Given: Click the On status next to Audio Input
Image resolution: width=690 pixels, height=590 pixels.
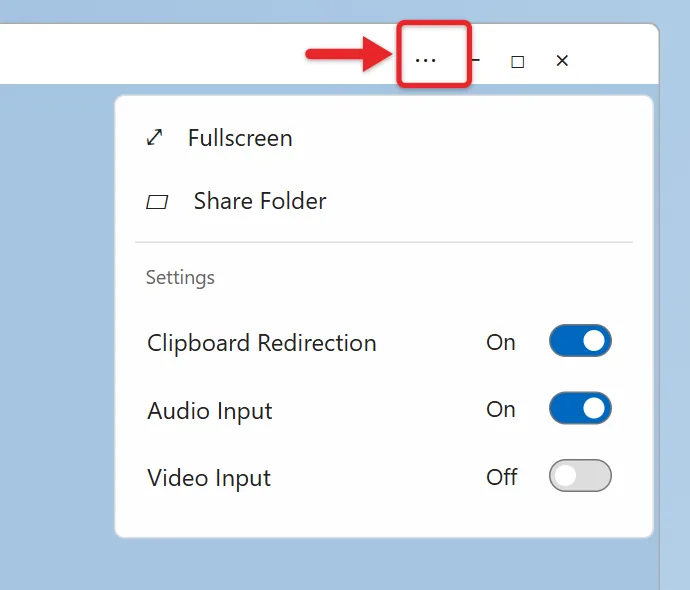Looking at the screenshot, I should tap(501, 410).
